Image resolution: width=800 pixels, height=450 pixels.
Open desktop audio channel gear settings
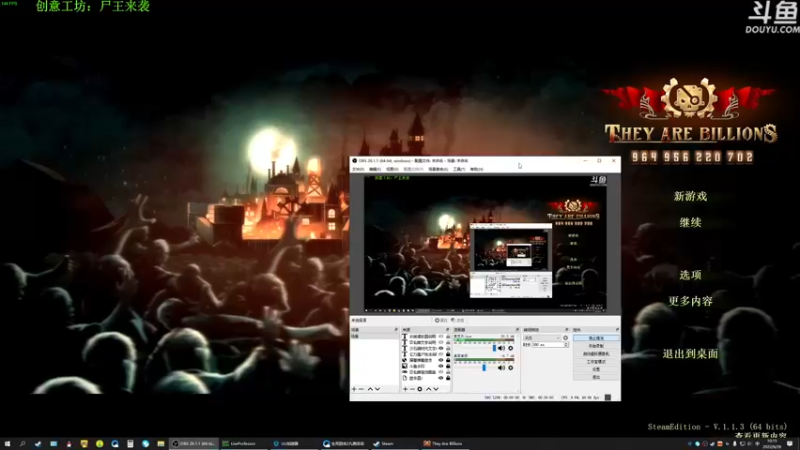coord(511,368)
